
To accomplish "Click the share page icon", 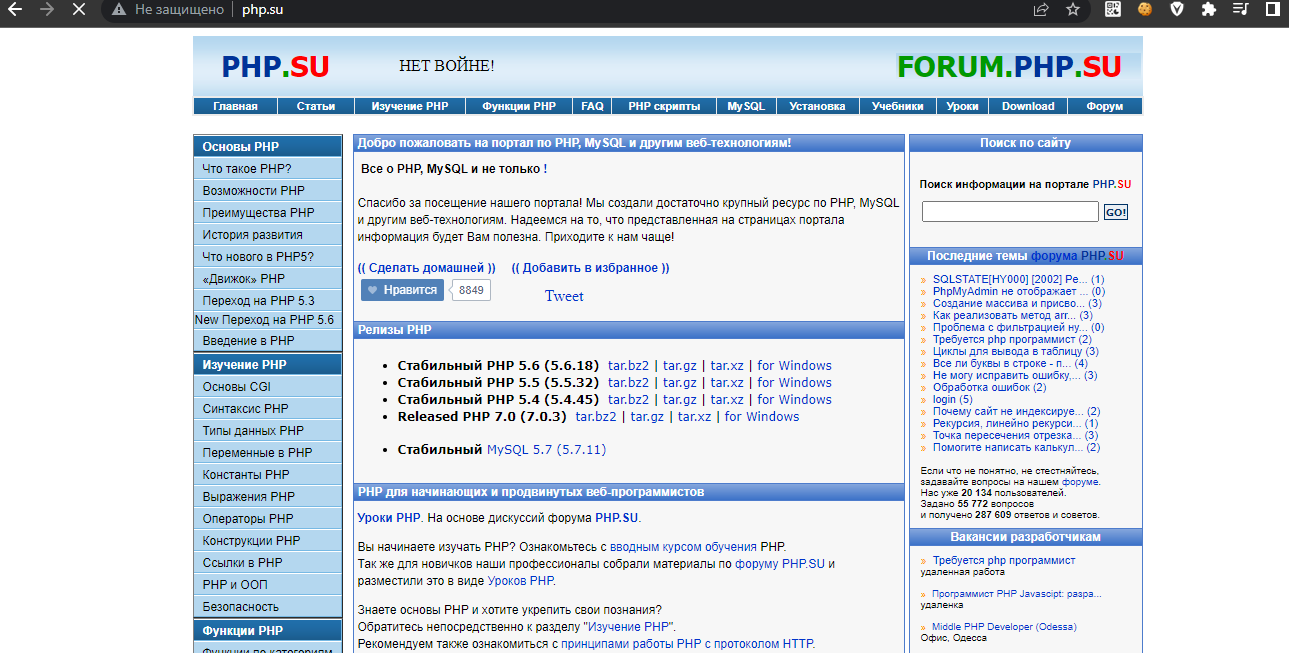I will pos(1041,9).
